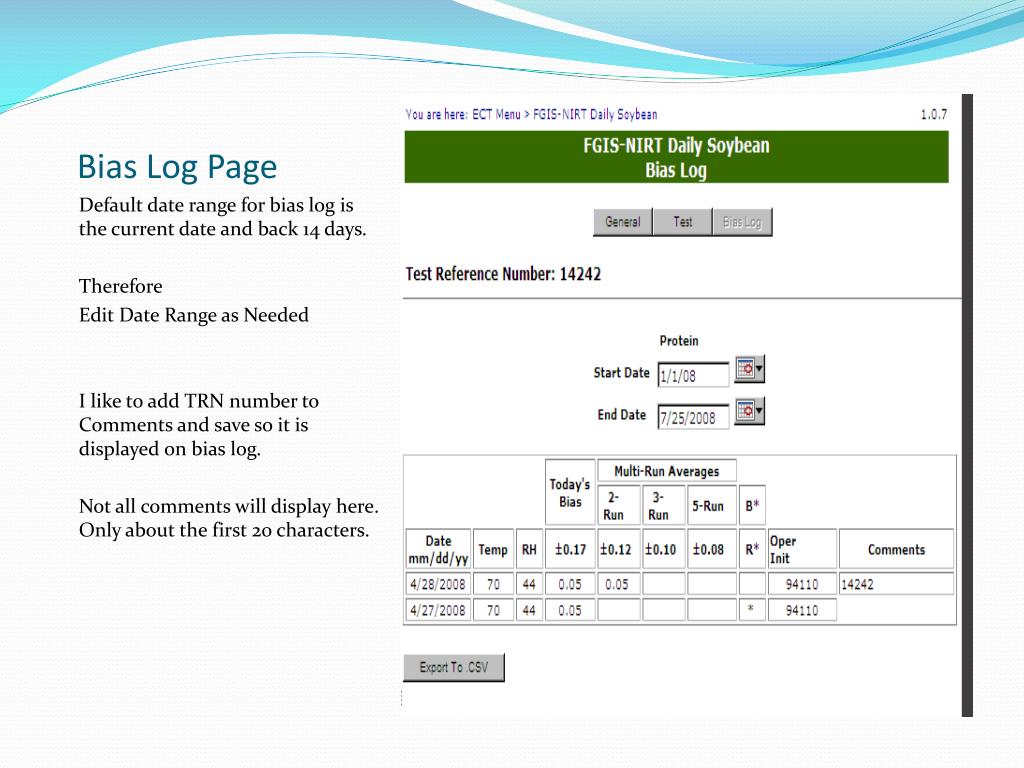
Task: Click the 5-Run header cell
Action: [x=712, y=505]
